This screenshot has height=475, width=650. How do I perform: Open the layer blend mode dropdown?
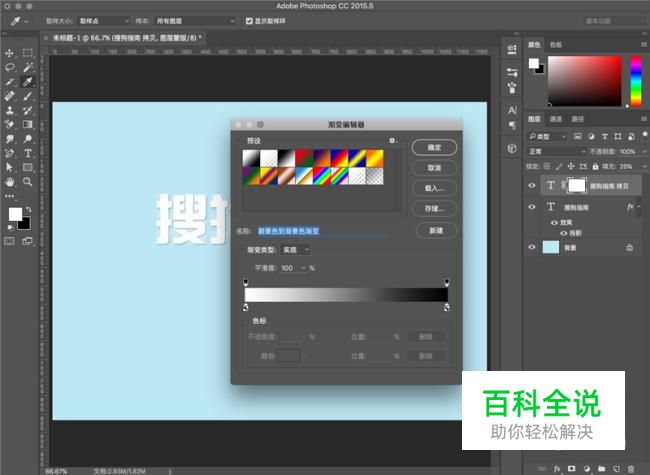pyautogui.click(x=556, y=152)
